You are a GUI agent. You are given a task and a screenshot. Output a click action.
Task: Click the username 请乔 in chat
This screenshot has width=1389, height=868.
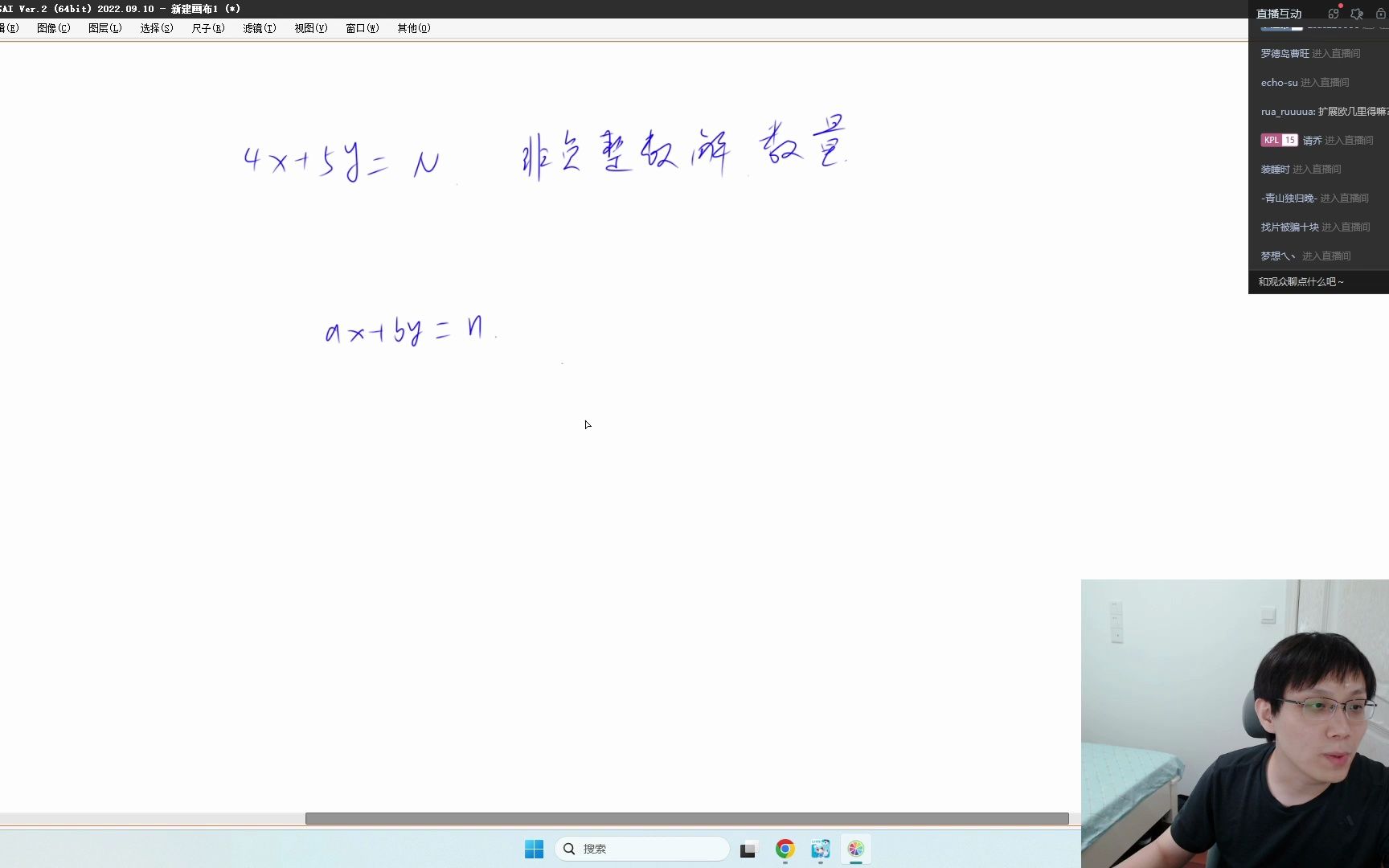point(1312,141)
